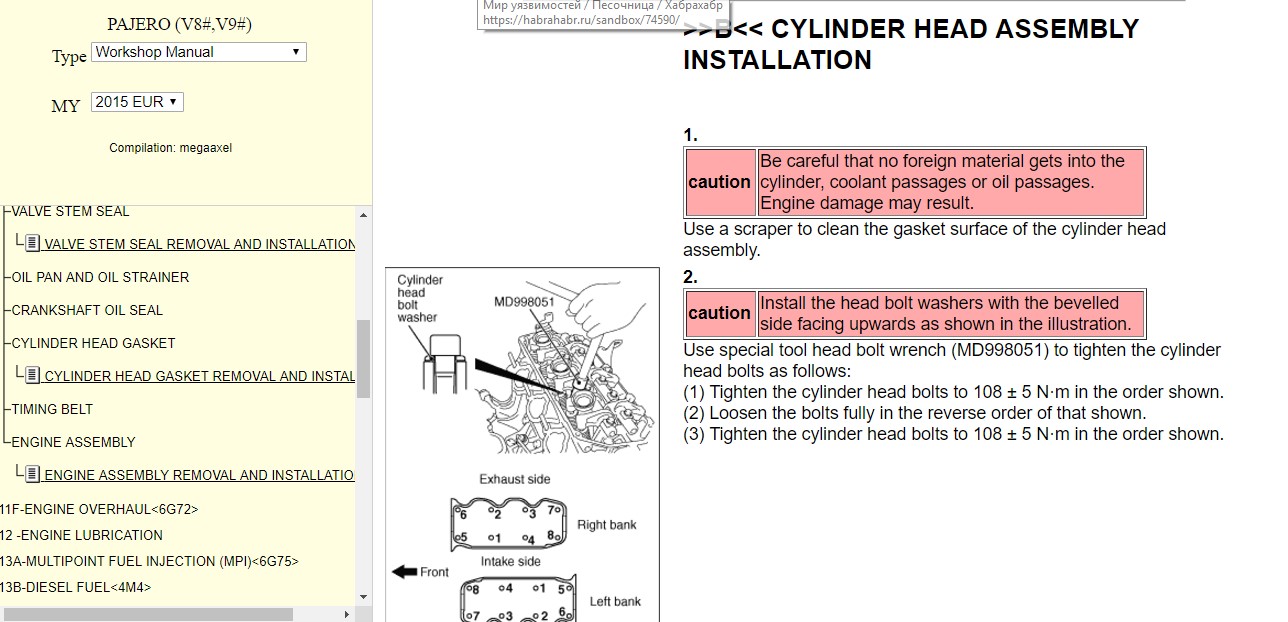Select the VALVE STEM SEAL tree entry
The width and height of the screenshot is (1288, 622).
point(70,212)
